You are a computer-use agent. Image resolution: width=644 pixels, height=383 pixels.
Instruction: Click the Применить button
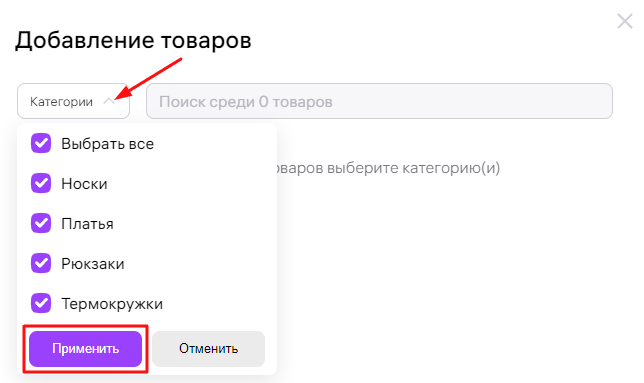click(x=85, y=349)
